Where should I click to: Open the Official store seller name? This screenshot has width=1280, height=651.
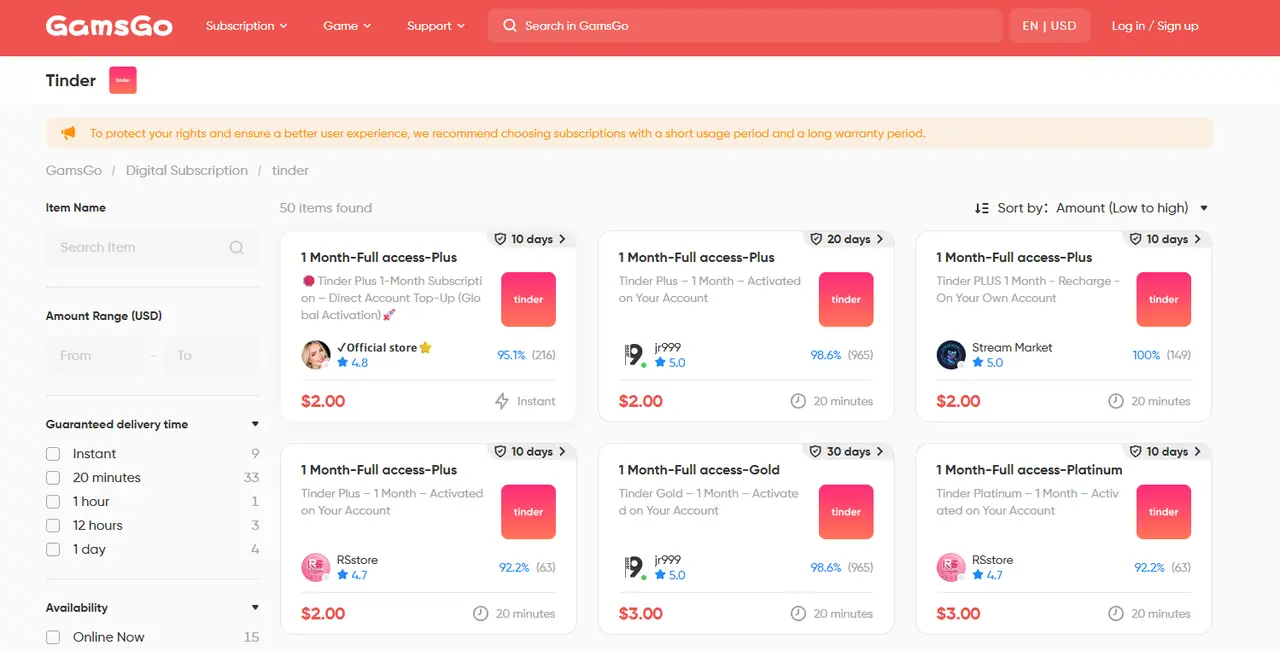pyautogui.click(x=384, y=347)
